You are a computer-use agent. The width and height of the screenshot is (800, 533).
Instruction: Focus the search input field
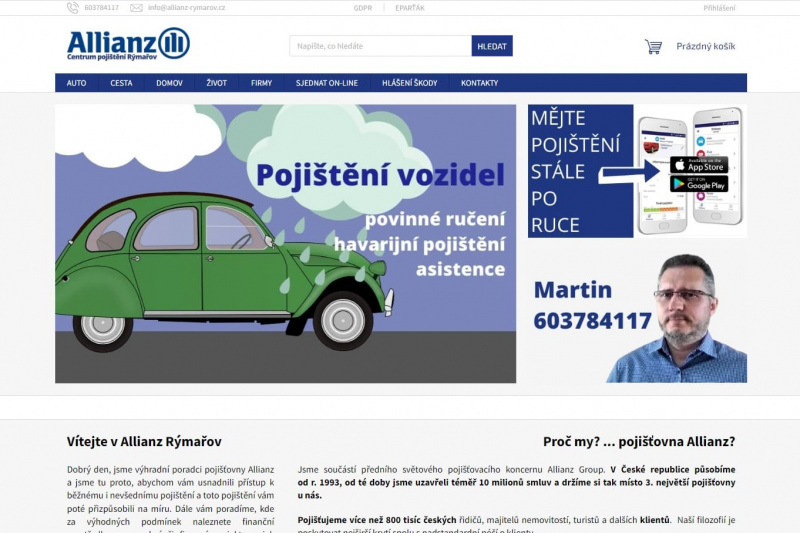(x=381, y=46)
